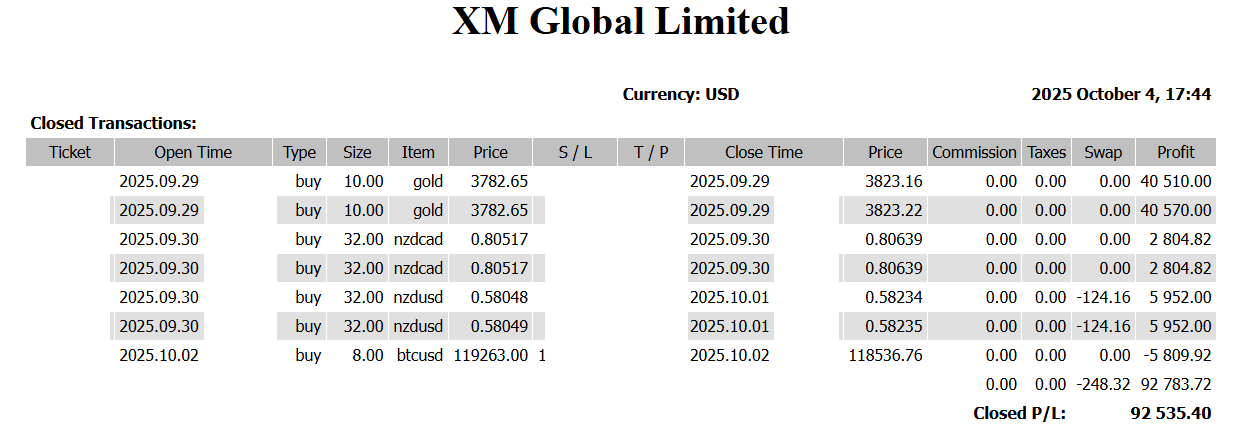Image resolution: width=1244 pixels, height=434 pixels.
Task: Click the 118536.76 close price cell
Action: click(x=885, y=355)
